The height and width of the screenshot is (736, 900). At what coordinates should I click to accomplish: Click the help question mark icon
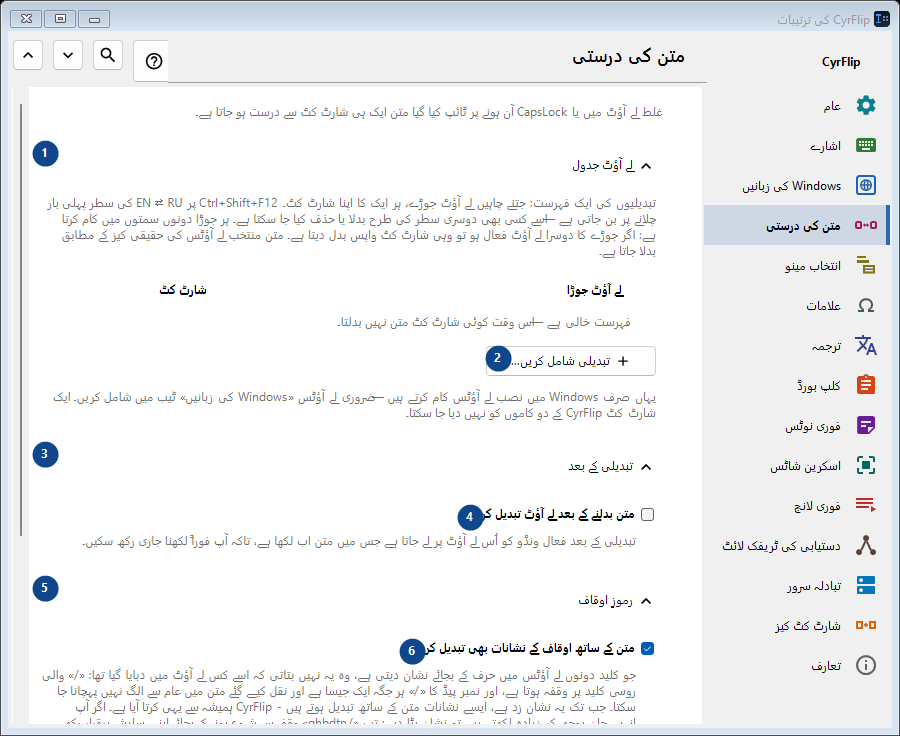(x=153, y=61)
